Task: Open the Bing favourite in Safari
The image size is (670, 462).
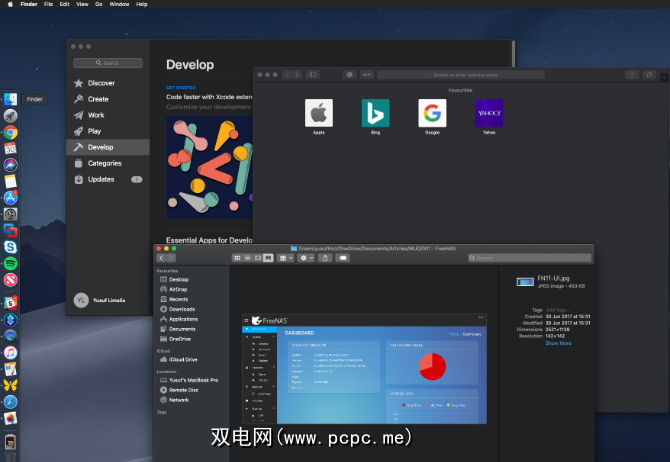Action: pos(375,113)
